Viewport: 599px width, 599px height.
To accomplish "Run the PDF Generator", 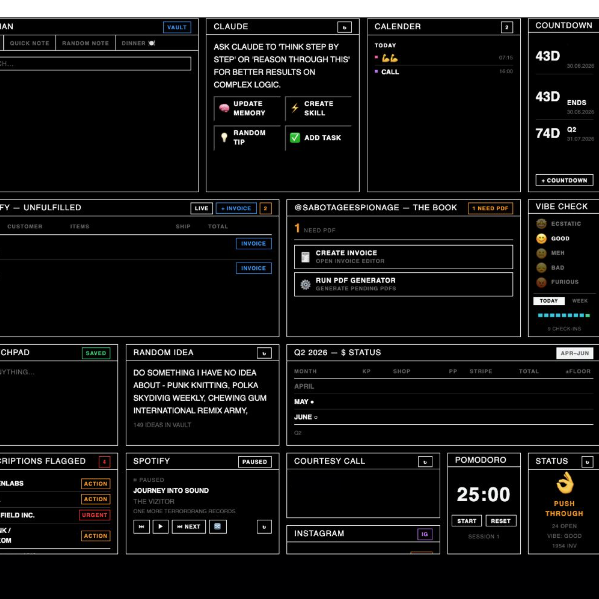I will click(403, 285).
